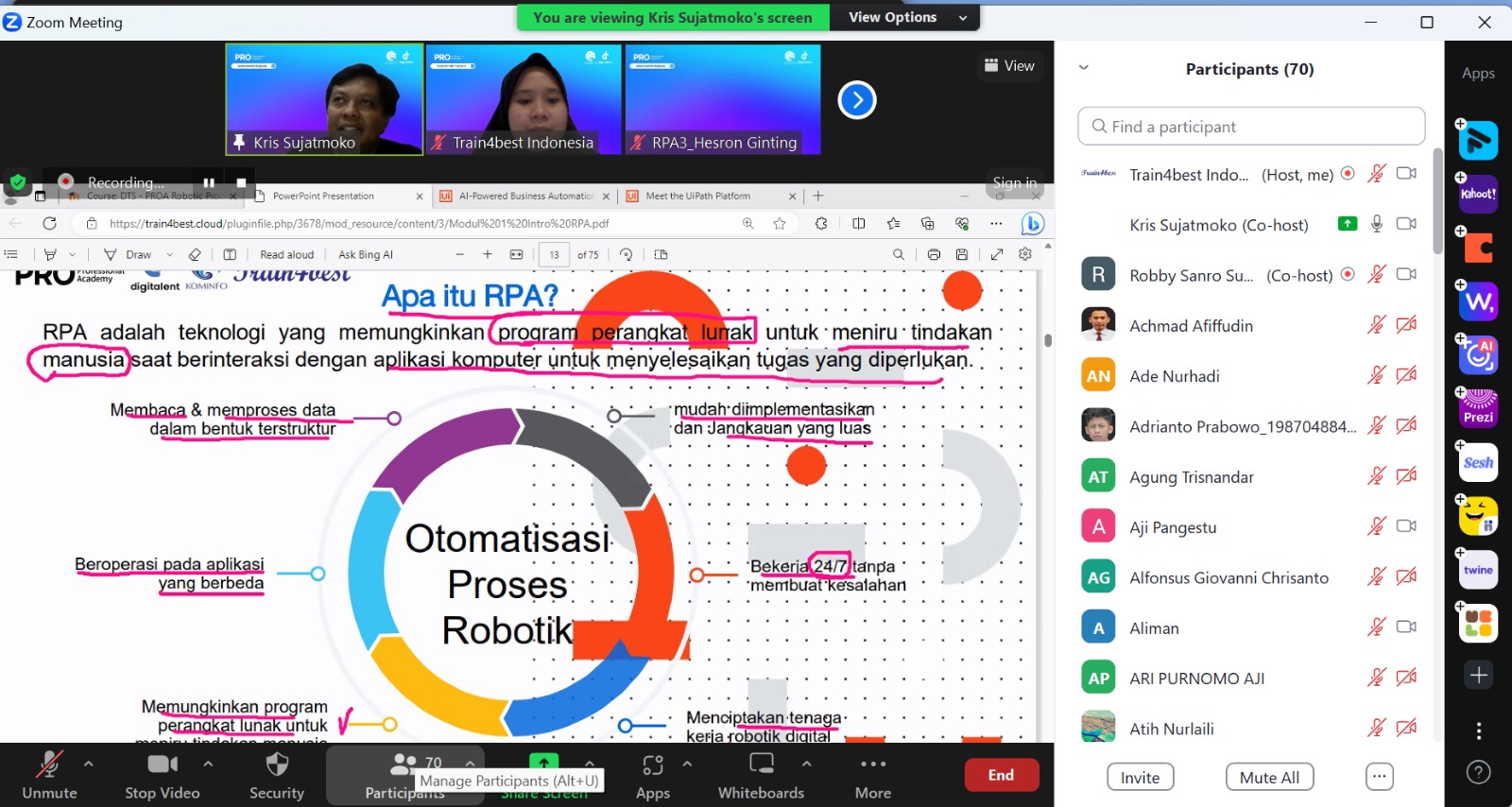Select RPA3_Hesron Ginting video thumbnail
Screen dimensions: 1512x807
click(x=723, y=98)
